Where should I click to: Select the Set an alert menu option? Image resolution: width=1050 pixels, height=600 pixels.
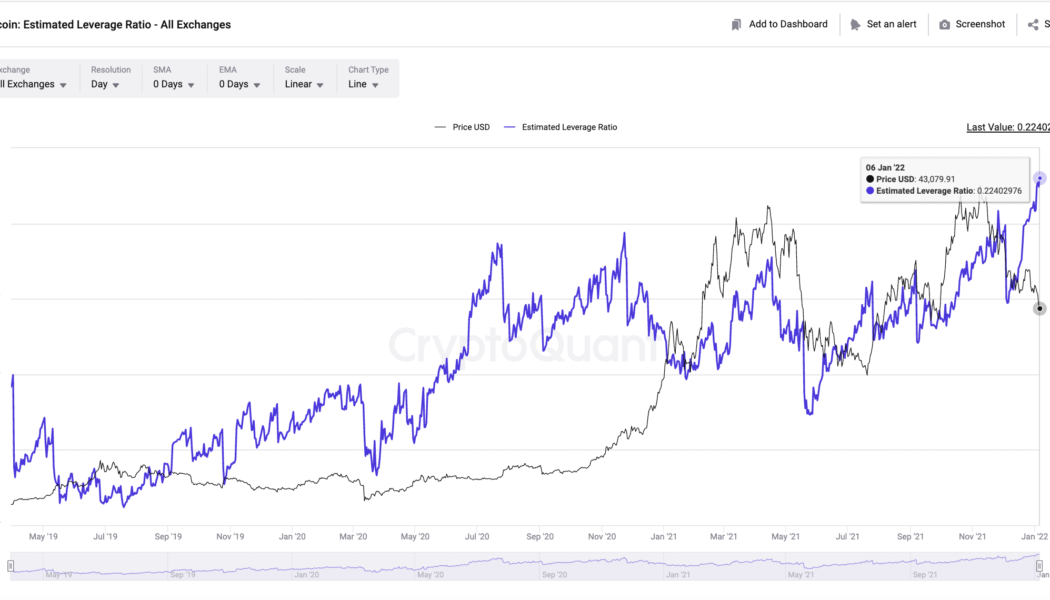[883, 24]
